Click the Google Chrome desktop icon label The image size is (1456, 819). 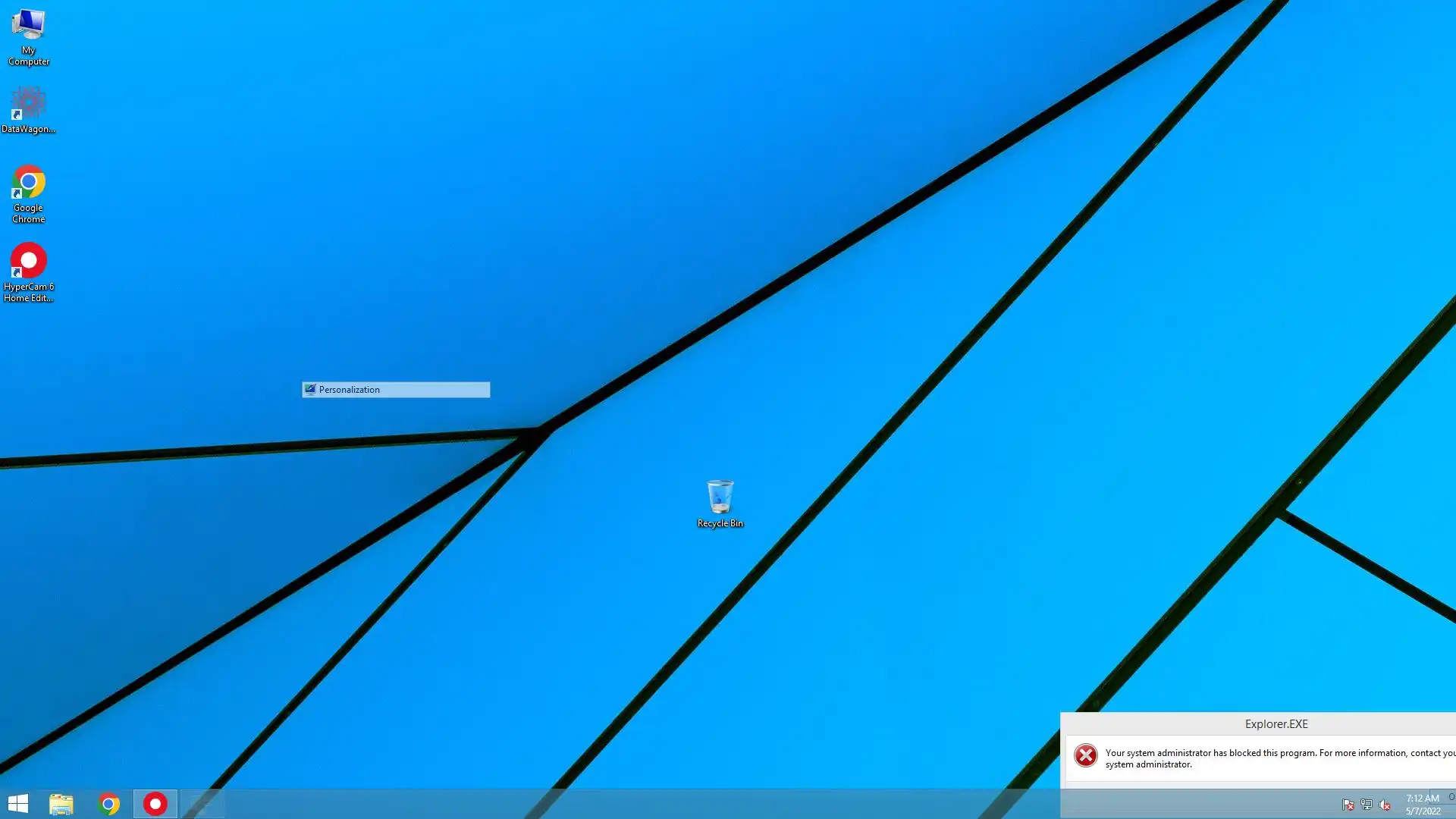pos(28,214)
